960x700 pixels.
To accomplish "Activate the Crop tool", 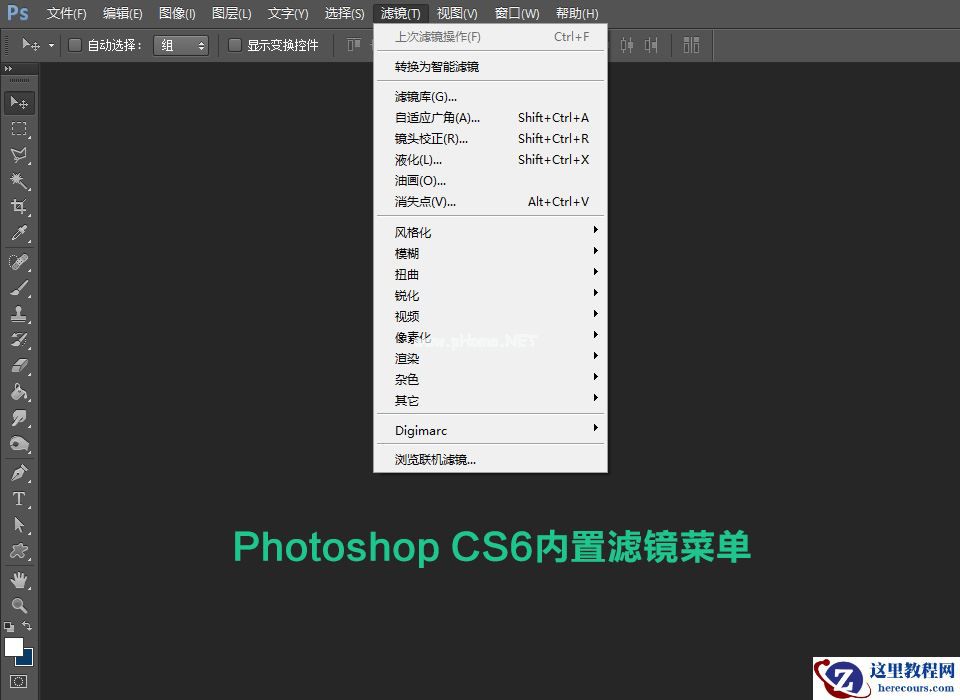I will 20,206.
